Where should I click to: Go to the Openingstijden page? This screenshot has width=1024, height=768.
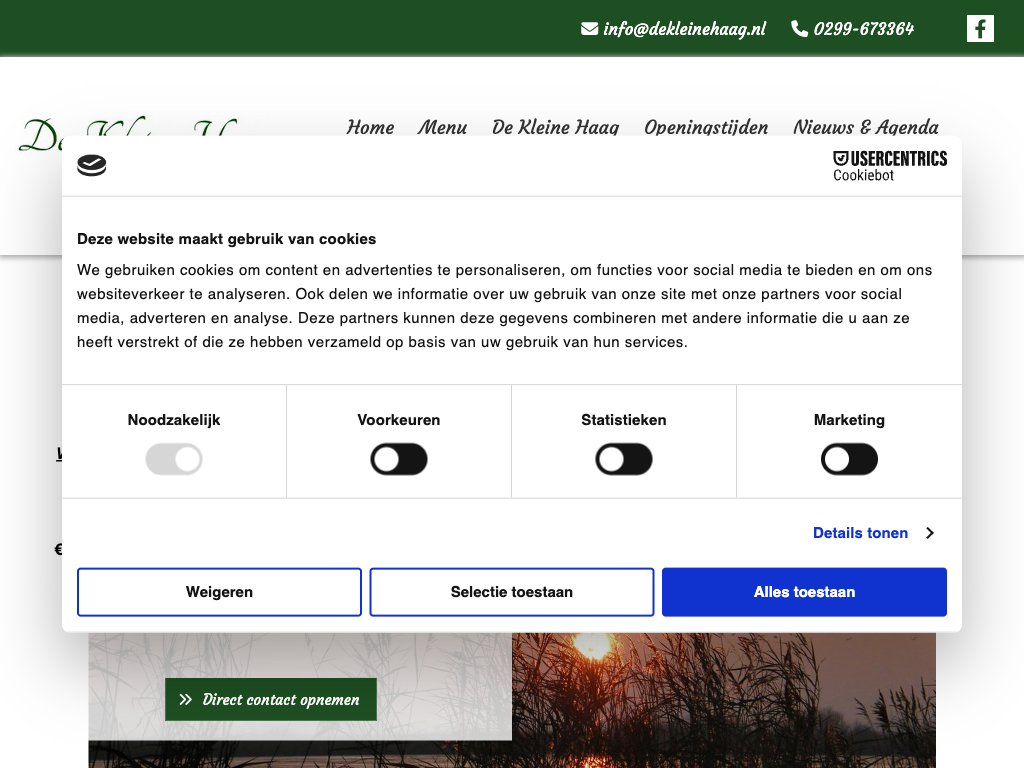(706, 127)
